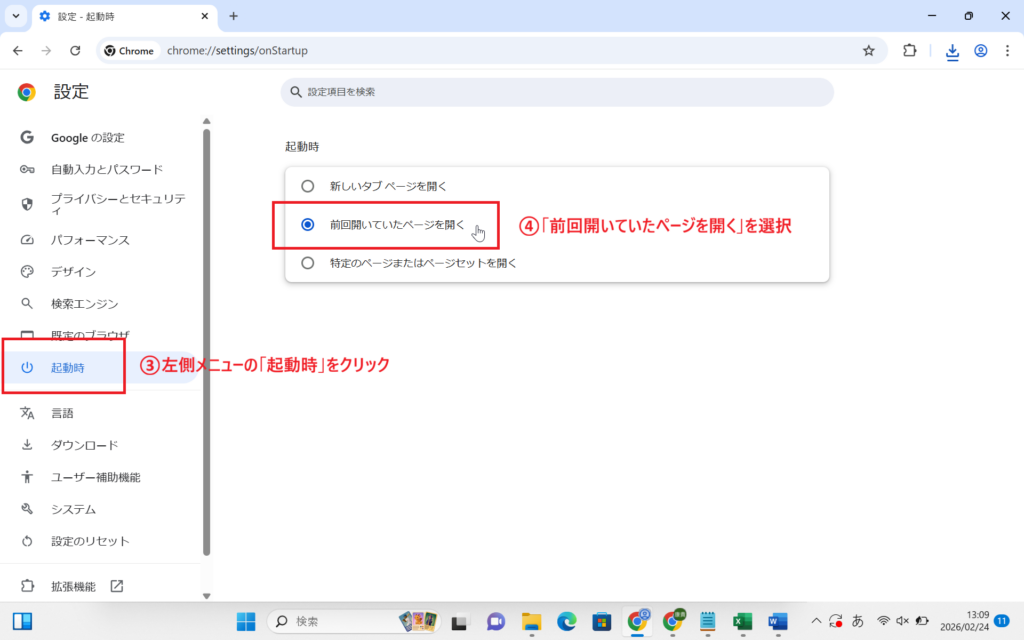1024x640 pixels.
Task: Click the reload page icon
Action: point(75,51)
